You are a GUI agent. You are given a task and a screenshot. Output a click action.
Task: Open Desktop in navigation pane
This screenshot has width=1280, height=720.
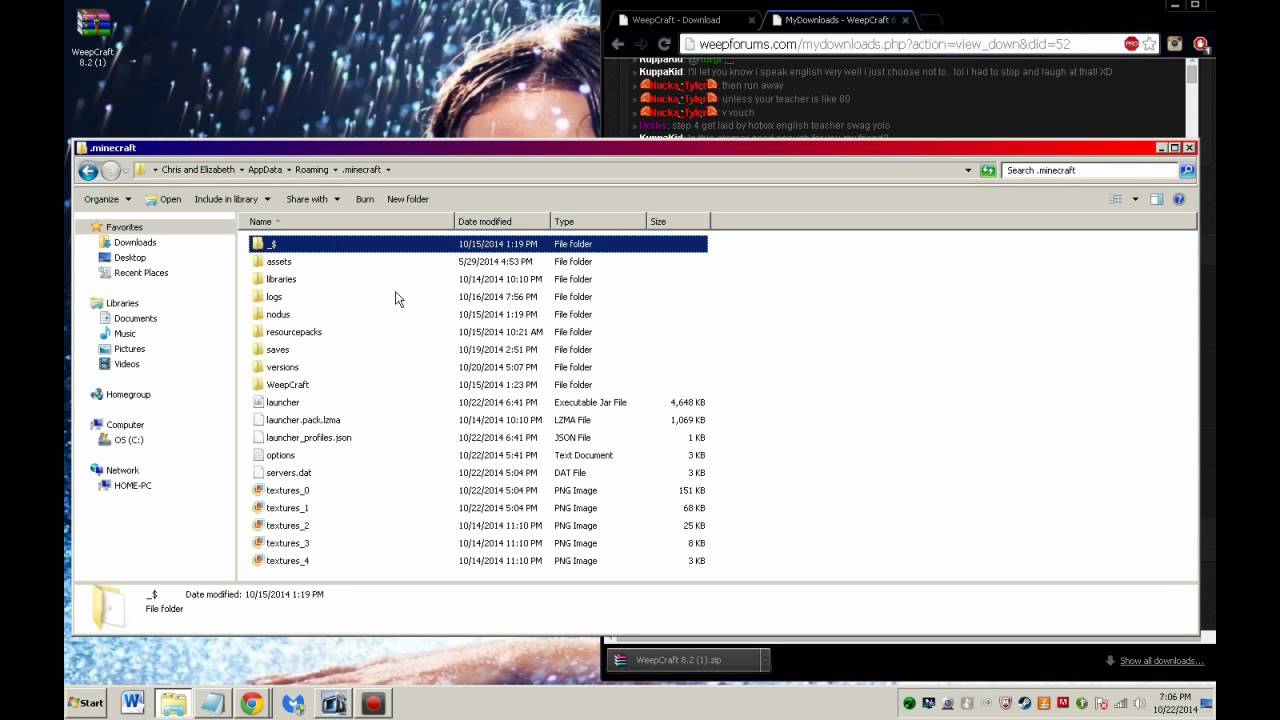coord(129,258)
